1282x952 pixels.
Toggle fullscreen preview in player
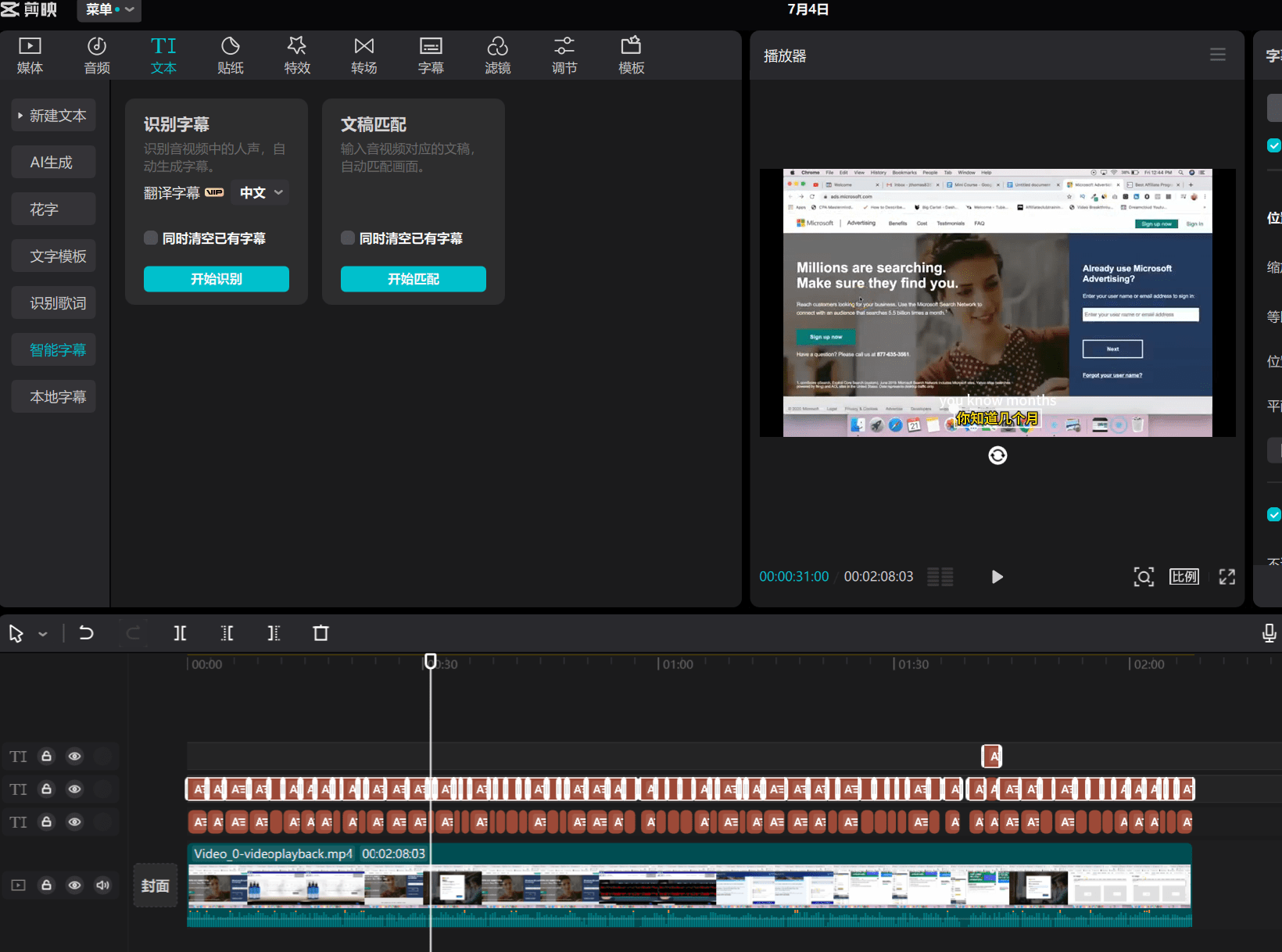pyautogui.click(x=1226, y=577)
